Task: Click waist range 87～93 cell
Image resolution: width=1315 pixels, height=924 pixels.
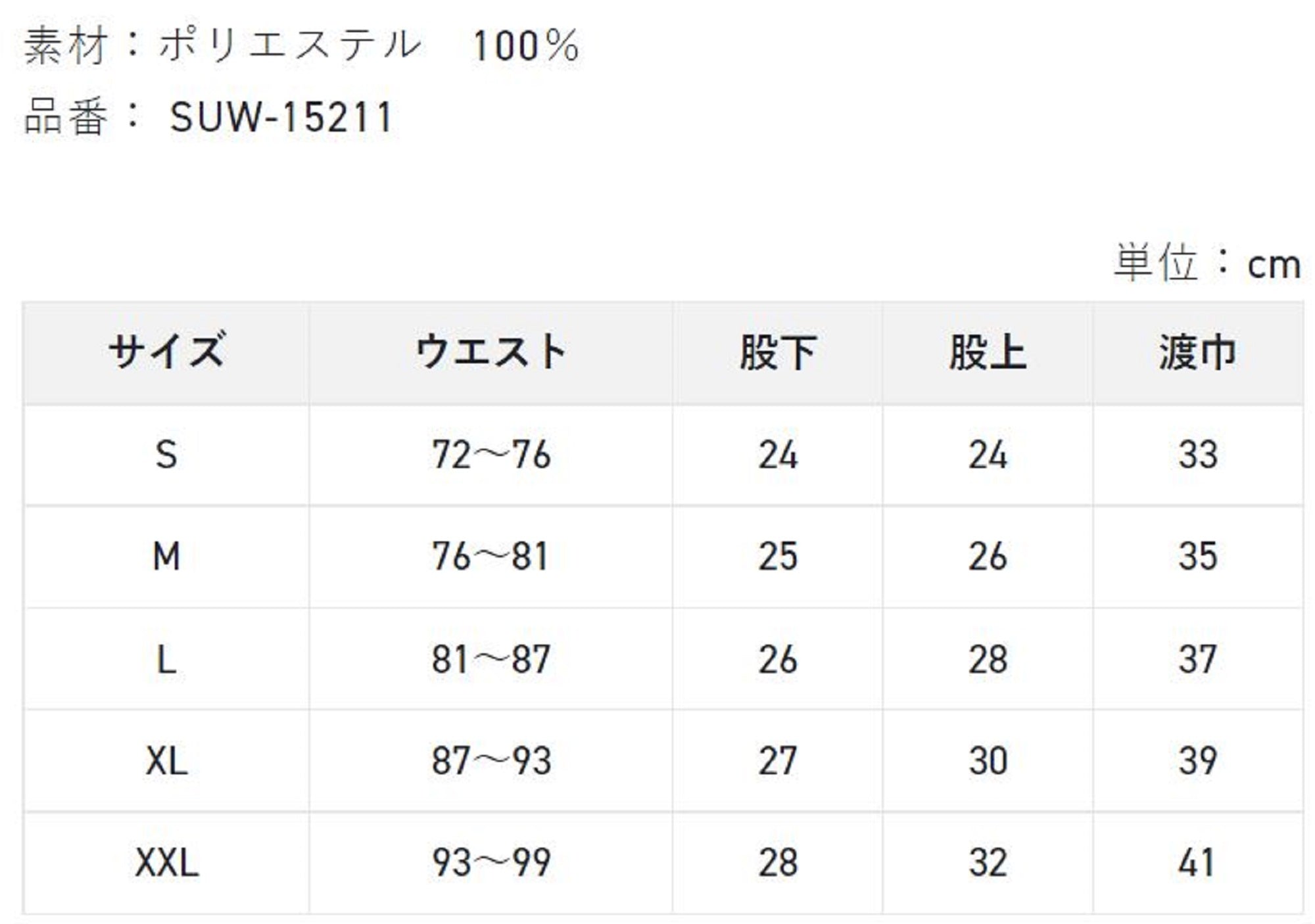Action: (491, 761)
